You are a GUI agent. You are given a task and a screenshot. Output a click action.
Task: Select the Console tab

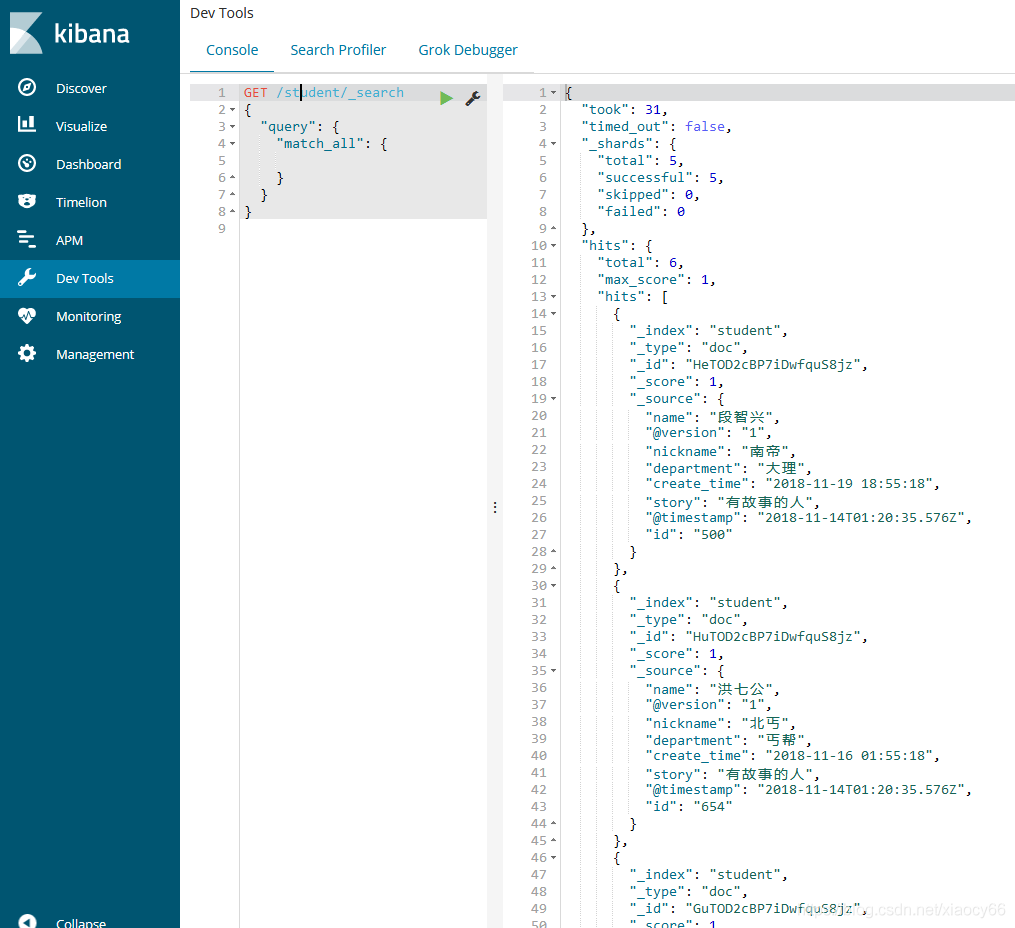(232, 50)
